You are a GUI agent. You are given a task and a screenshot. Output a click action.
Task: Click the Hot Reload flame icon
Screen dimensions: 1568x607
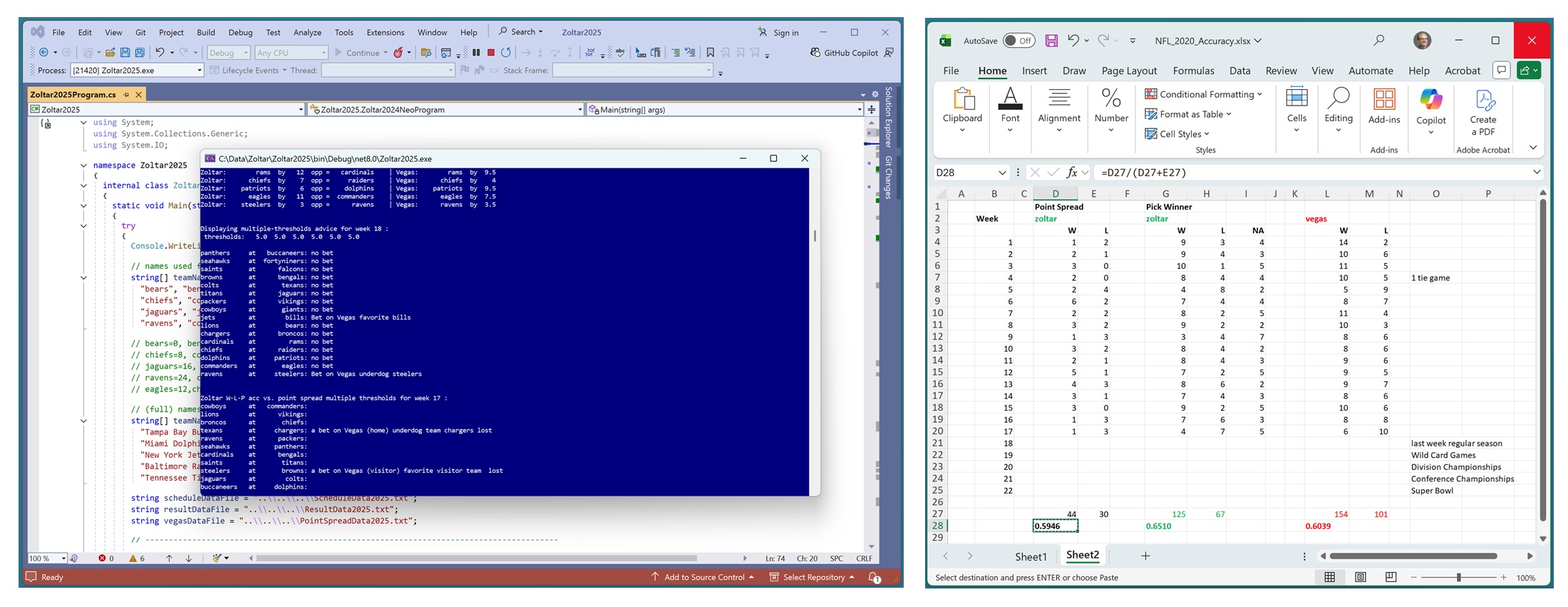(398, 53)
